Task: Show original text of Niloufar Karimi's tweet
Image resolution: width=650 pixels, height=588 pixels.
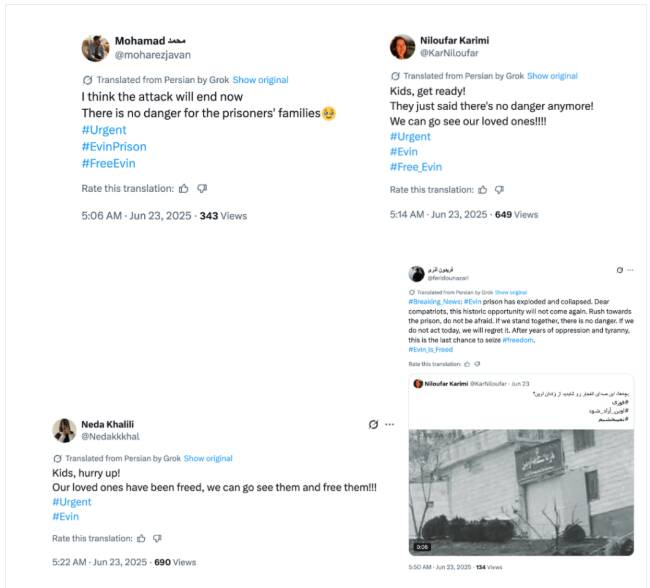Action: 552,76
